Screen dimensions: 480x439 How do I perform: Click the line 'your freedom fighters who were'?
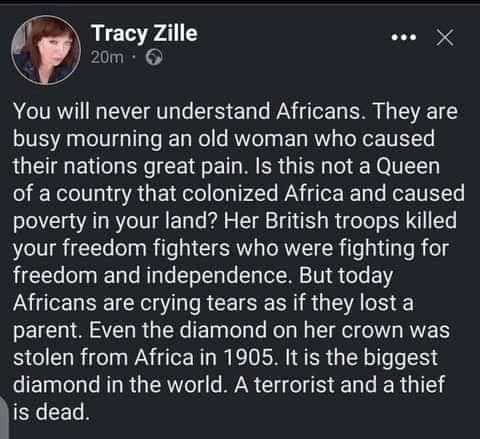coord(231,248)
